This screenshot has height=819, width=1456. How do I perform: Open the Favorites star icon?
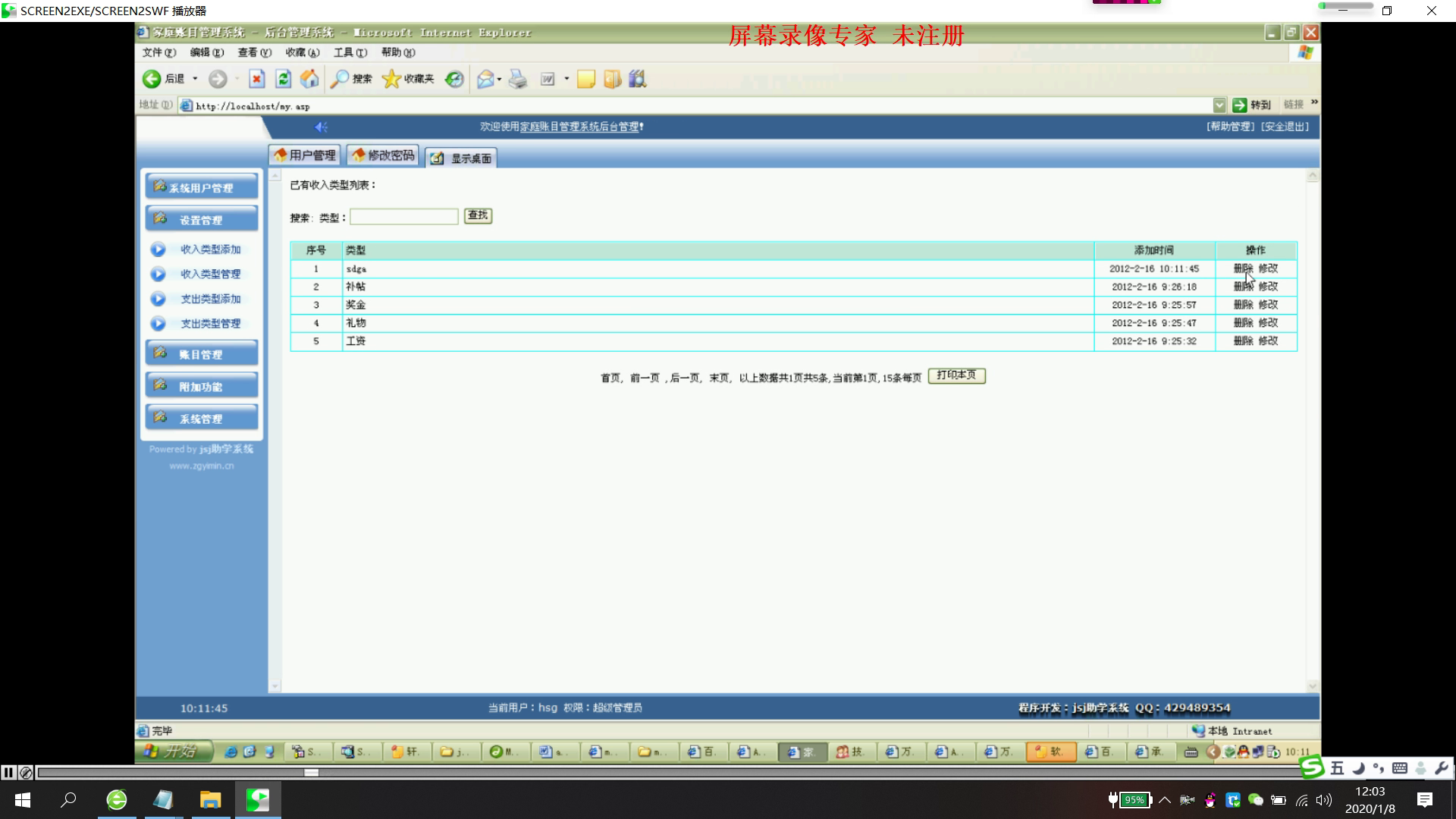(391, 79)
